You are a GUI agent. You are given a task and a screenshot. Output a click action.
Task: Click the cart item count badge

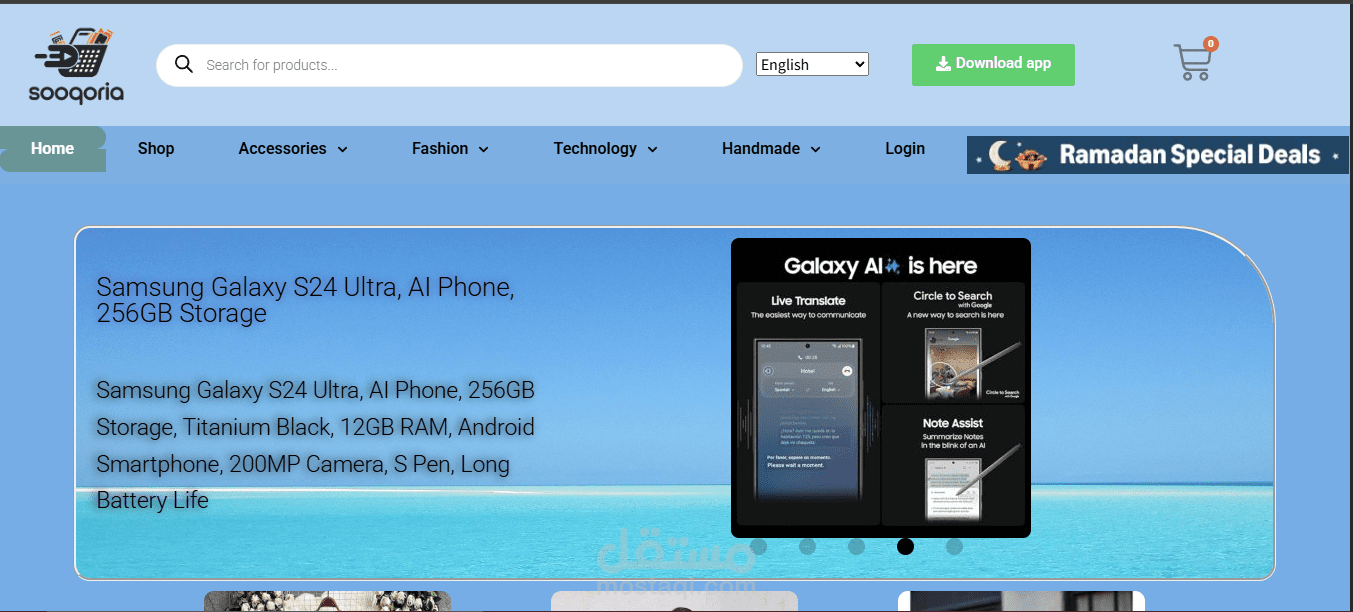tap(1211, 43)
